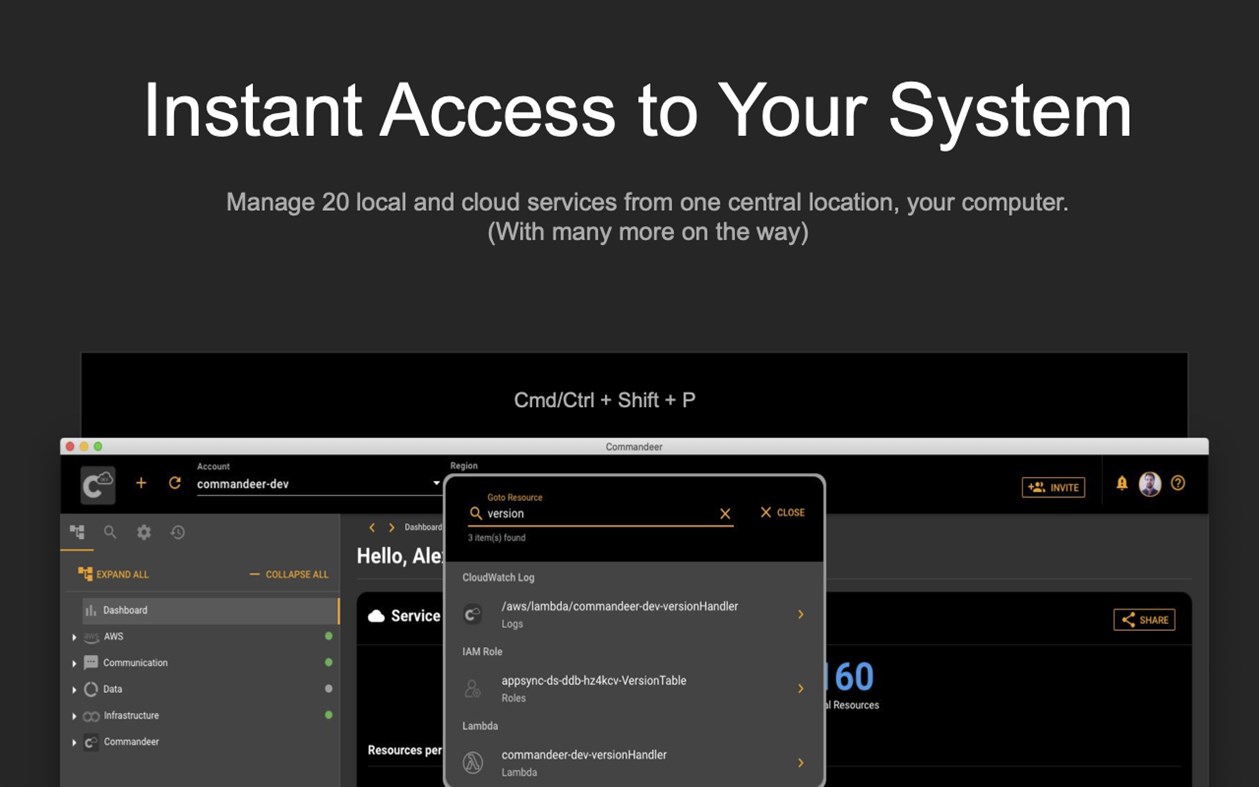Open the sidebar settings gear tab
The image size is (1259, 787).
(x=144, y=532)
